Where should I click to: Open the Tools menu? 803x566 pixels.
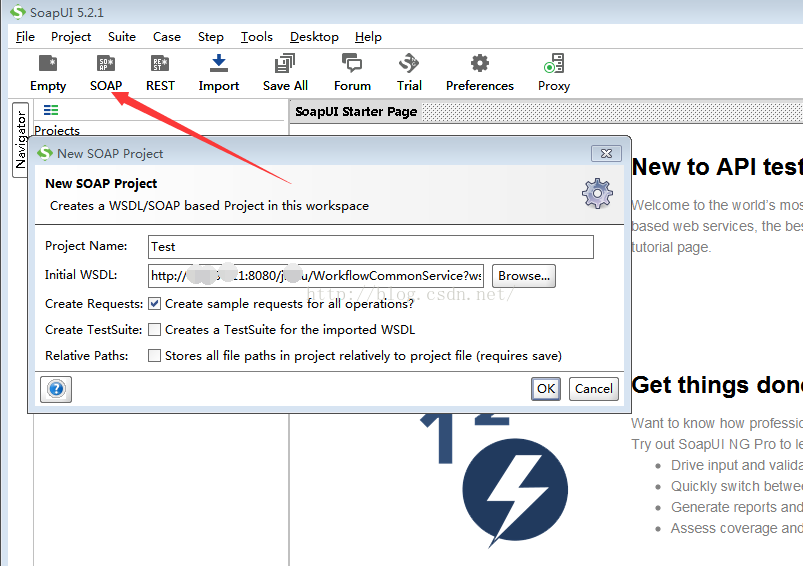point(257,37)
